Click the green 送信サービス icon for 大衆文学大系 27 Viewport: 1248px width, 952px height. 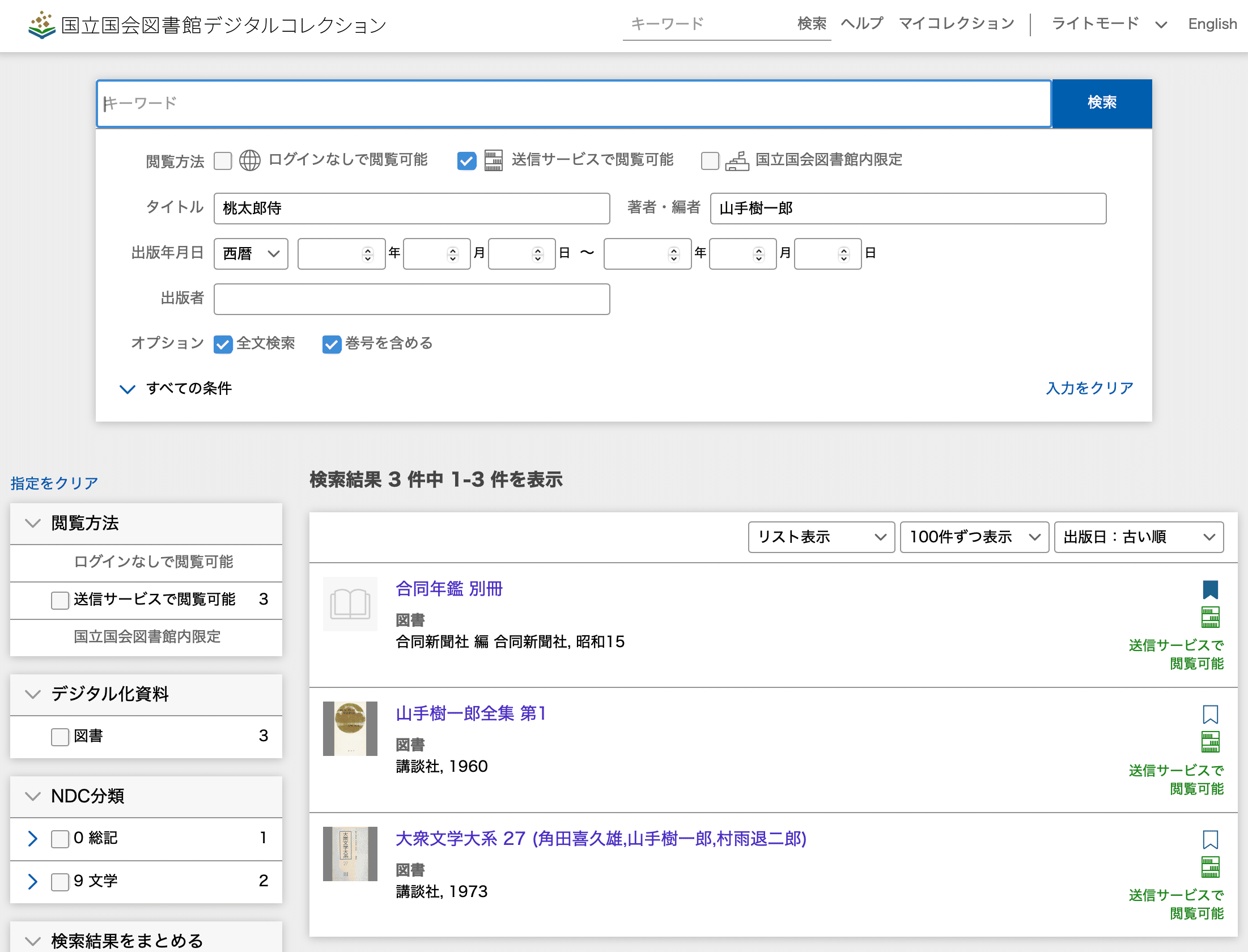[1210, 868]
